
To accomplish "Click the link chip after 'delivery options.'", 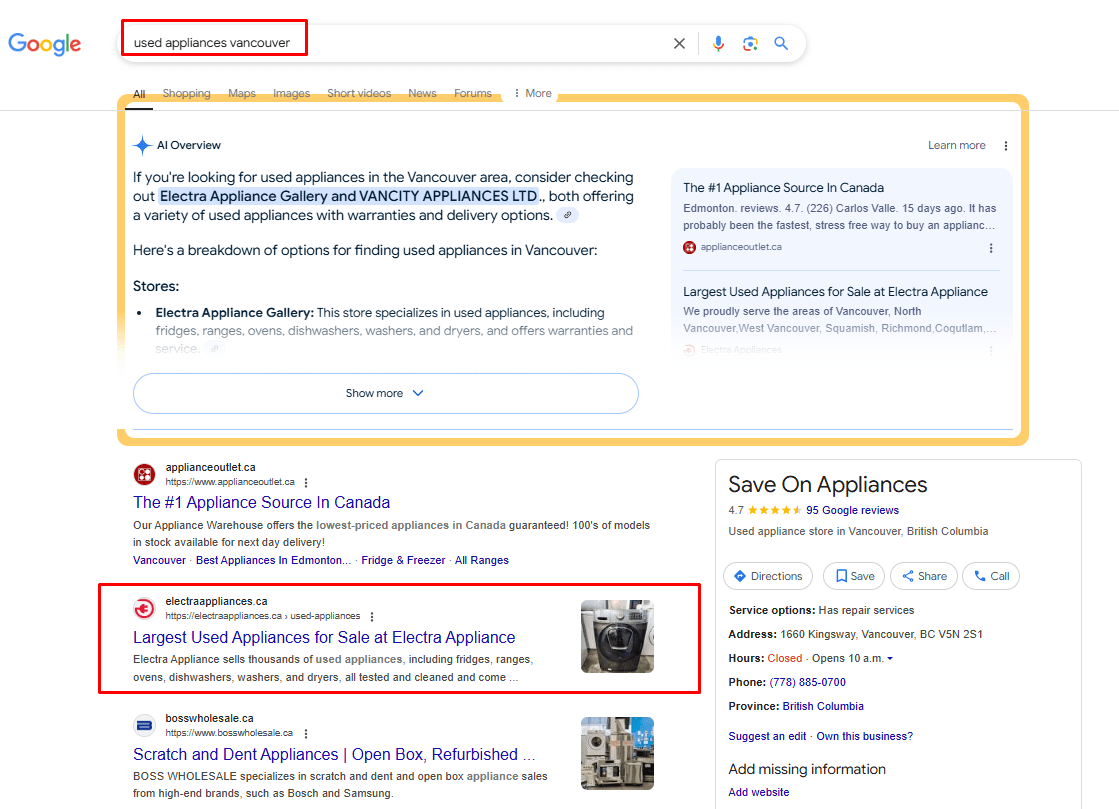I will (x=567, y=215).
